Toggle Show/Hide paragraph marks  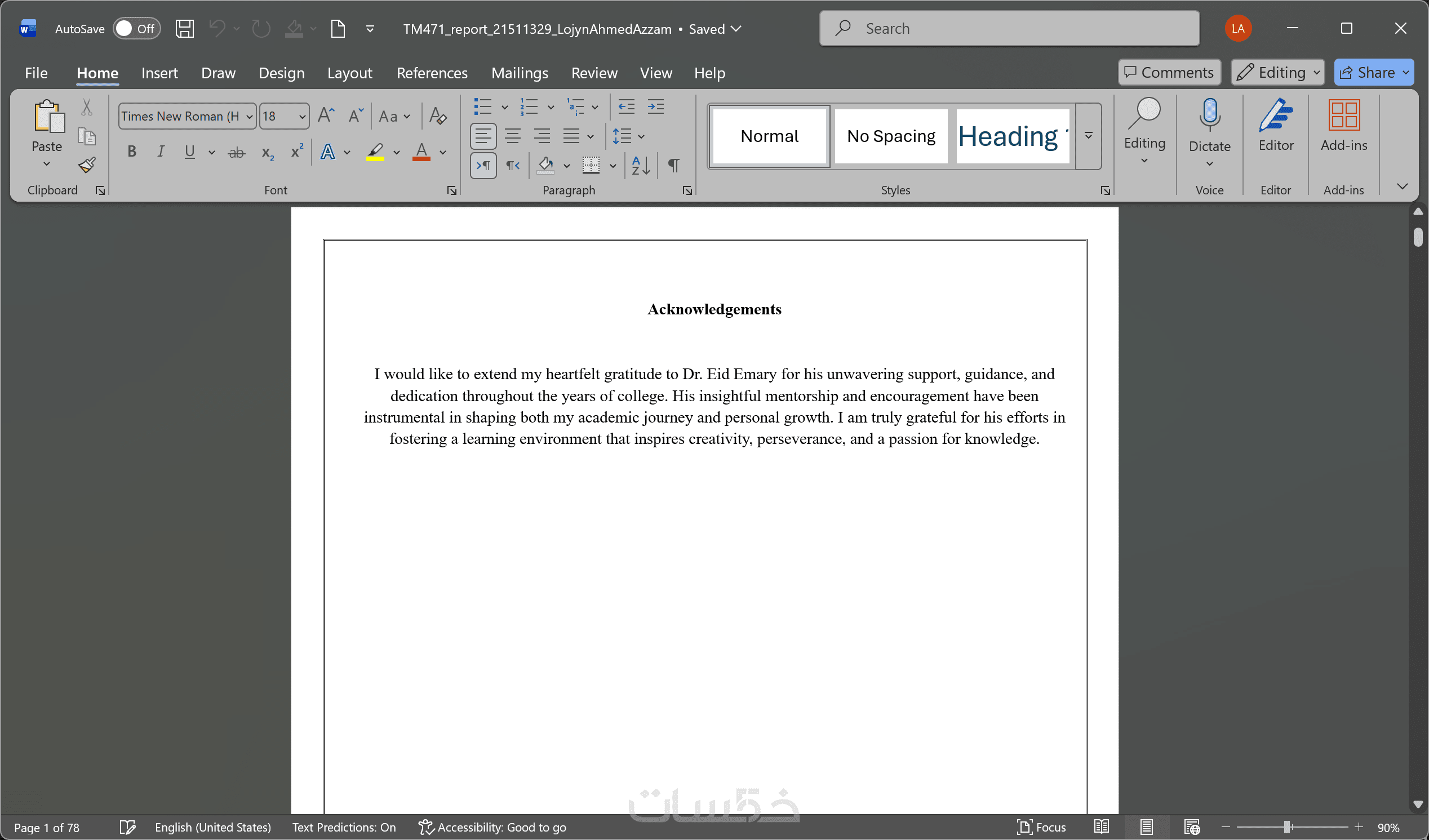pyautogui.click(x=674, y=166)
